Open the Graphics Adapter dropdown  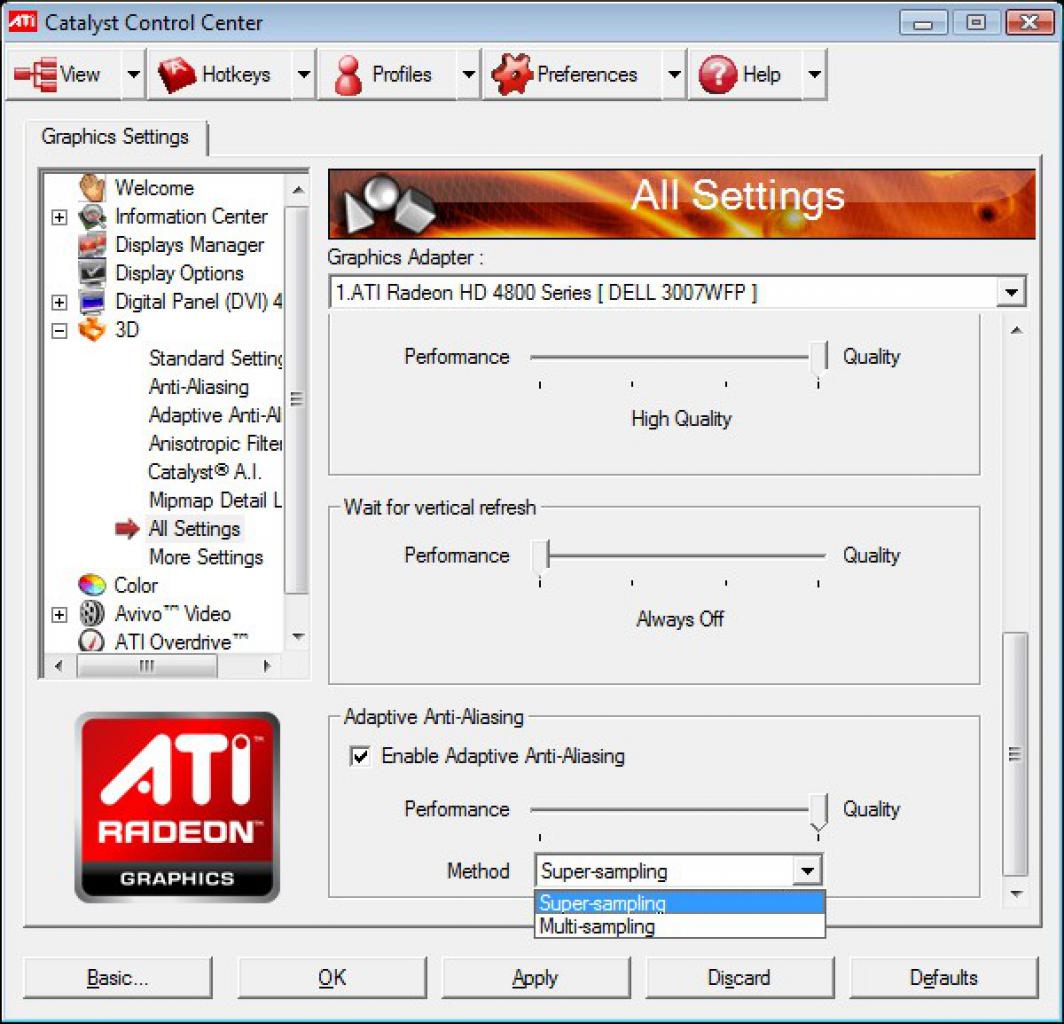pos(1011,292)
